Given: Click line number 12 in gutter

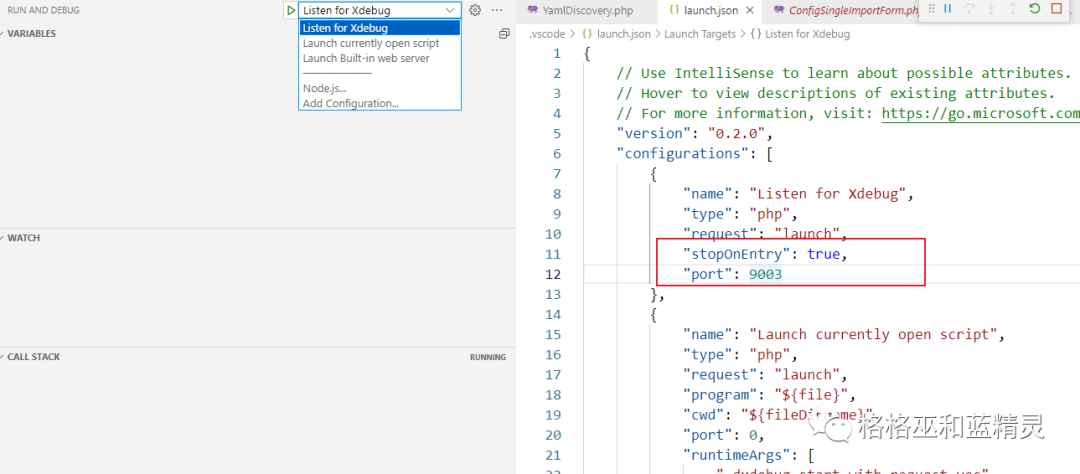Looking at the screenshot, I should (553, 274).
